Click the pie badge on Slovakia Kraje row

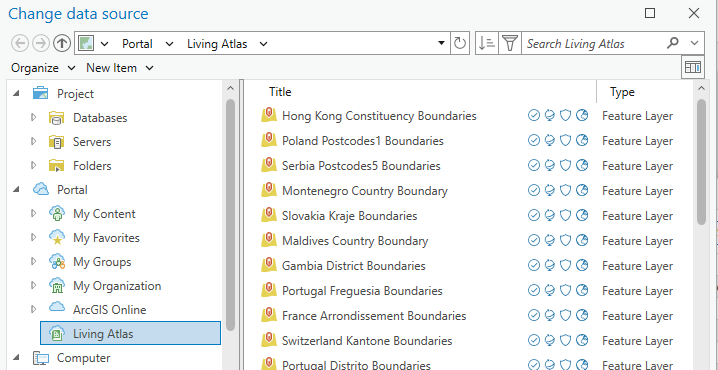coord(582,215)
